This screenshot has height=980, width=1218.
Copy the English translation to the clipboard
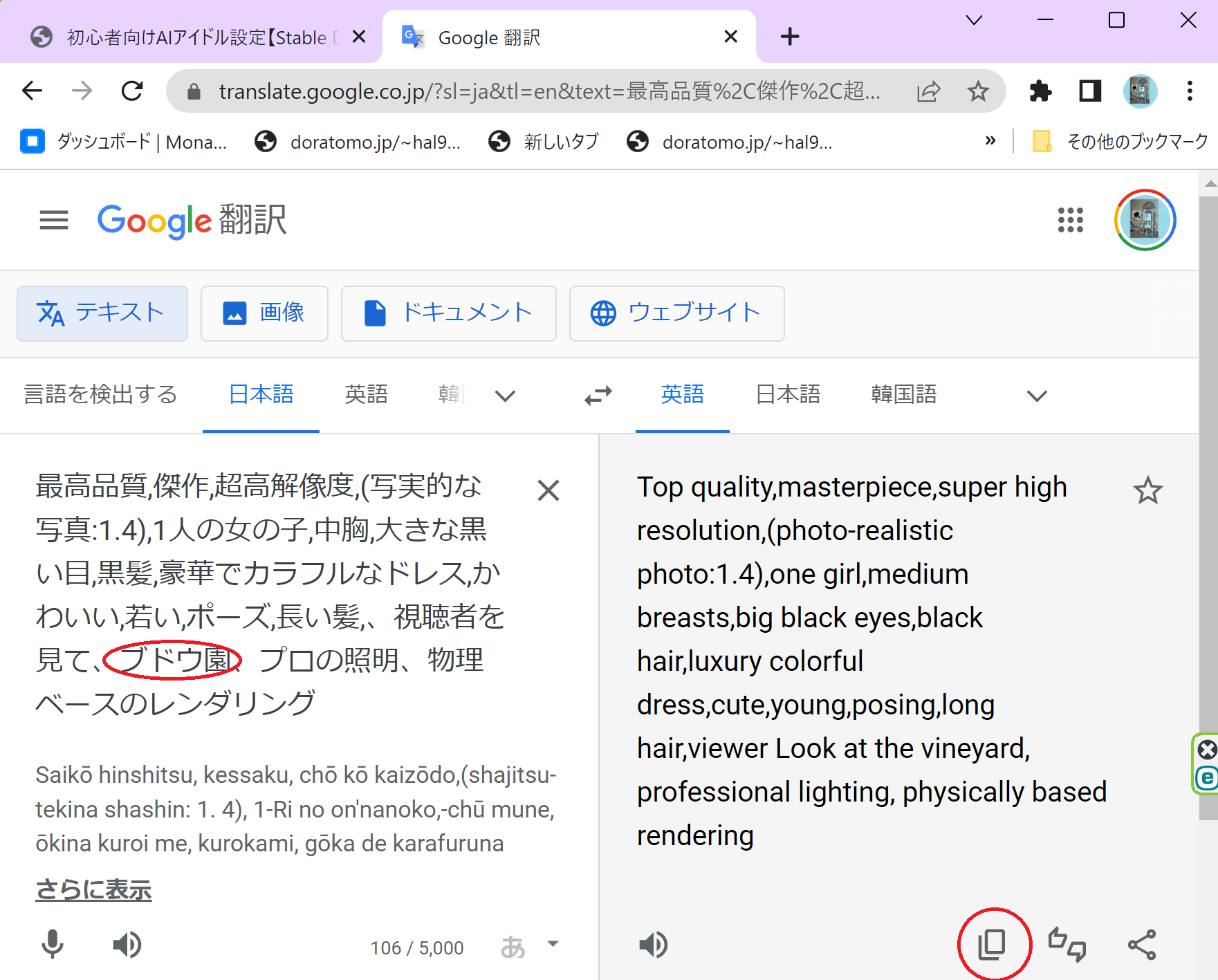tap(992, 944)
